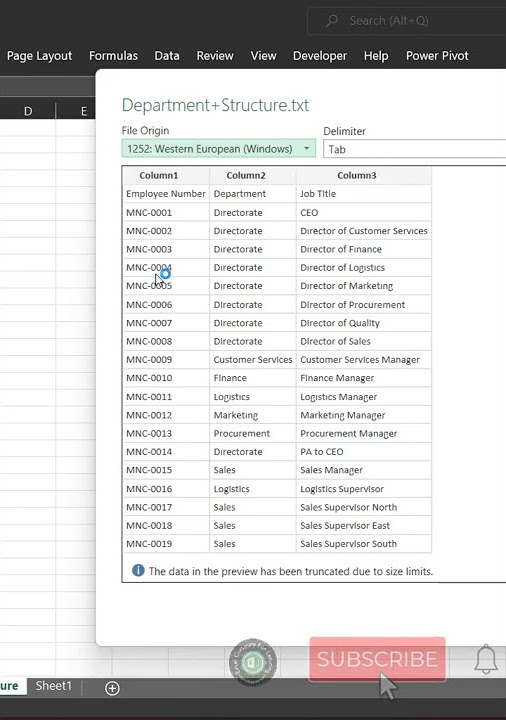Click the Column1 preview header
This screenshot has height=720, width=506.
pyautogui.click(x=166, y=175)
